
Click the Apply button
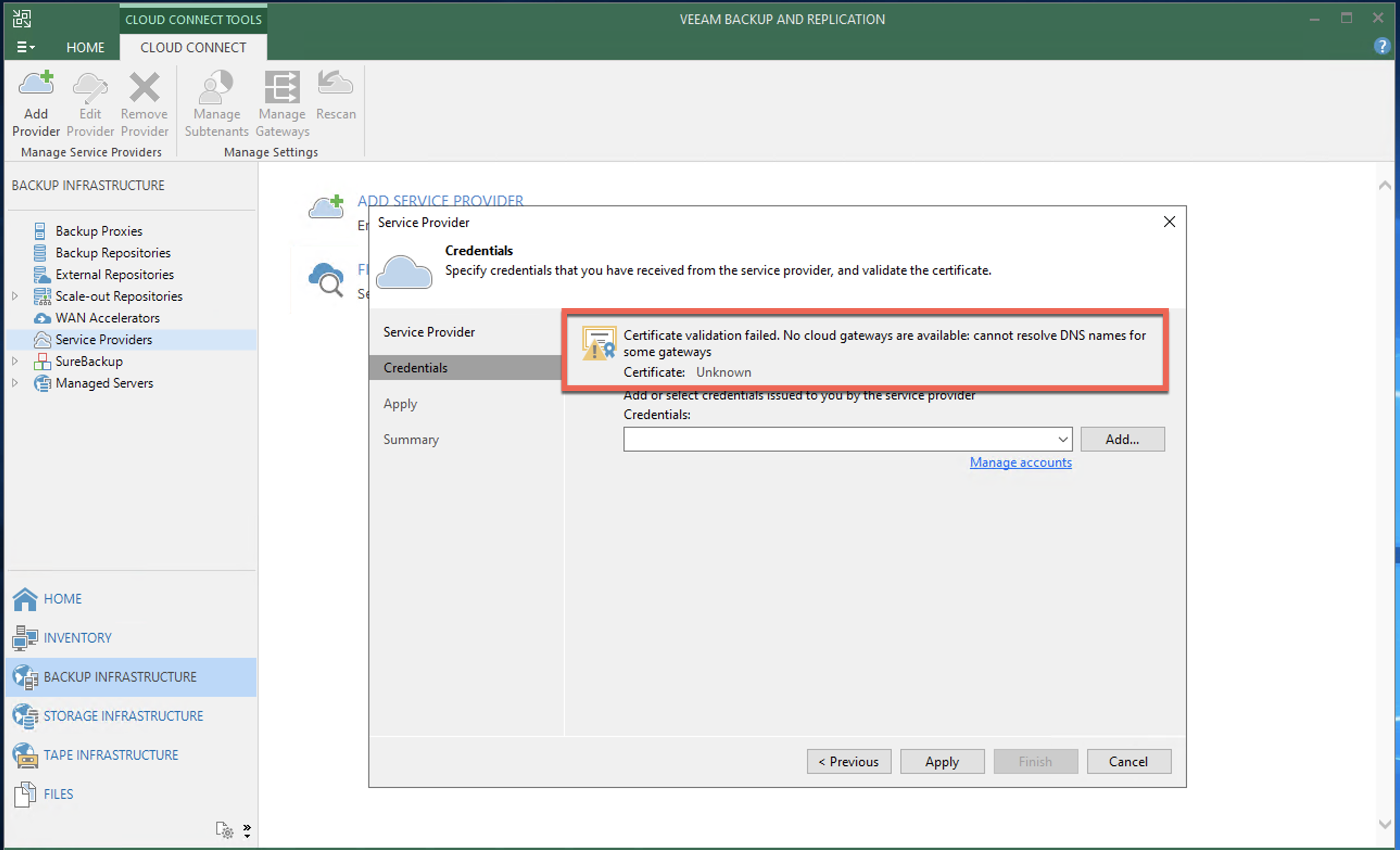pos(942,762)
